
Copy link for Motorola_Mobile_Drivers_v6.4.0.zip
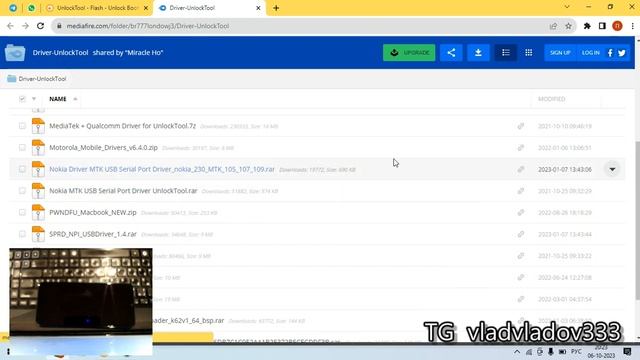pos(520,148)
